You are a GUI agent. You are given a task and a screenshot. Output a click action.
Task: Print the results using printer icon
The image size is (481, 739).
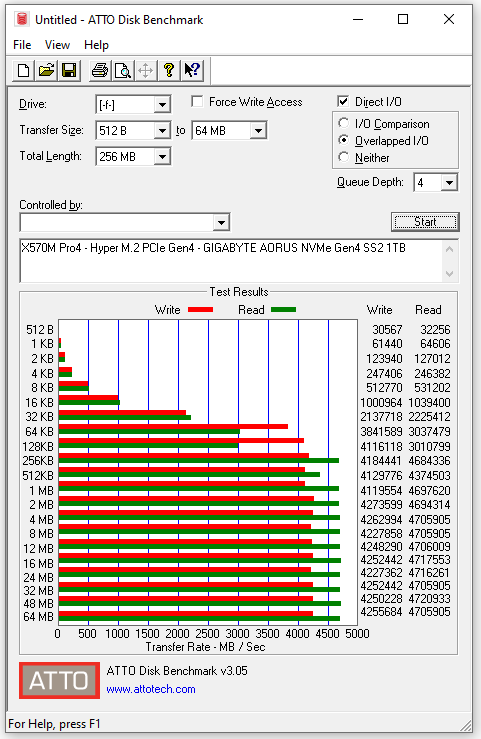tap(100, 71)
